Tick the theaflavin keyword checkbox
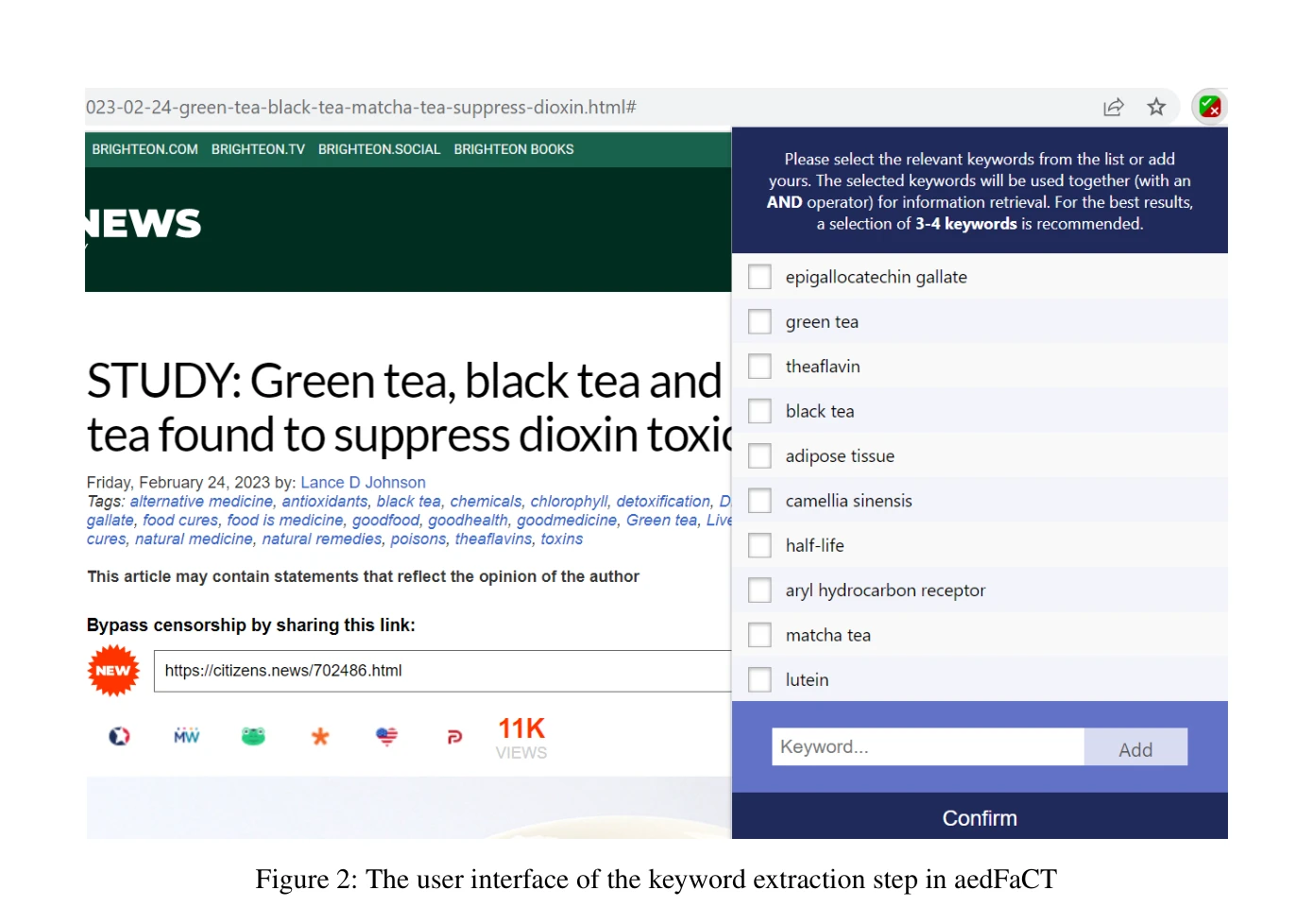Screen dimensions: 1313x924 tap(759, 367)
